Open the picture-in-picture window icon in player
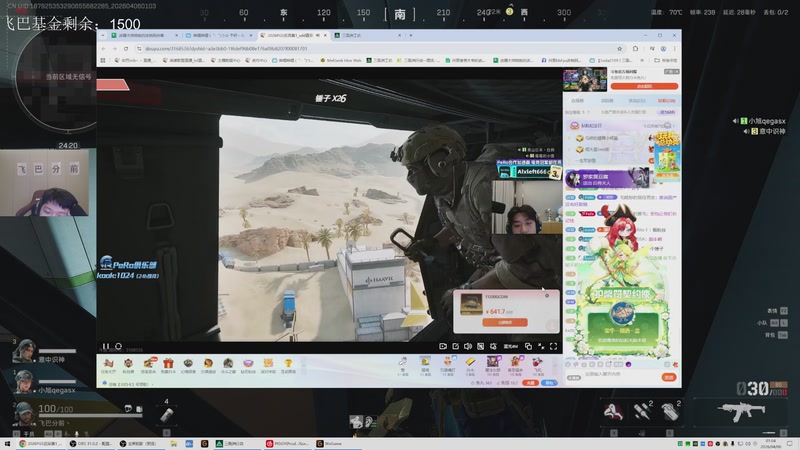Image resolution: width=800 pixels, height=450 pixels. (528, 346)
